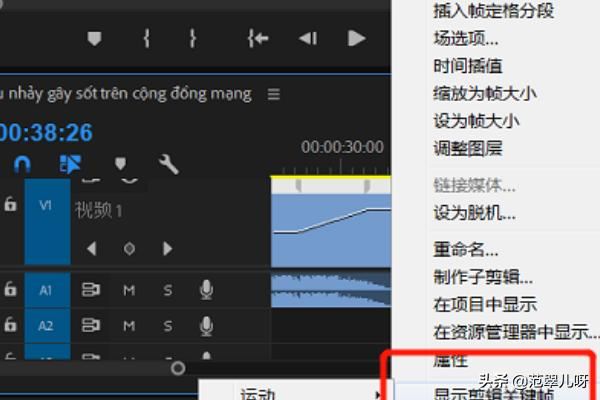Image resolution: width=600 pixels, height=400 pixels.
Task: Select 重命名... from the context menu
Action: pos(465,250)
